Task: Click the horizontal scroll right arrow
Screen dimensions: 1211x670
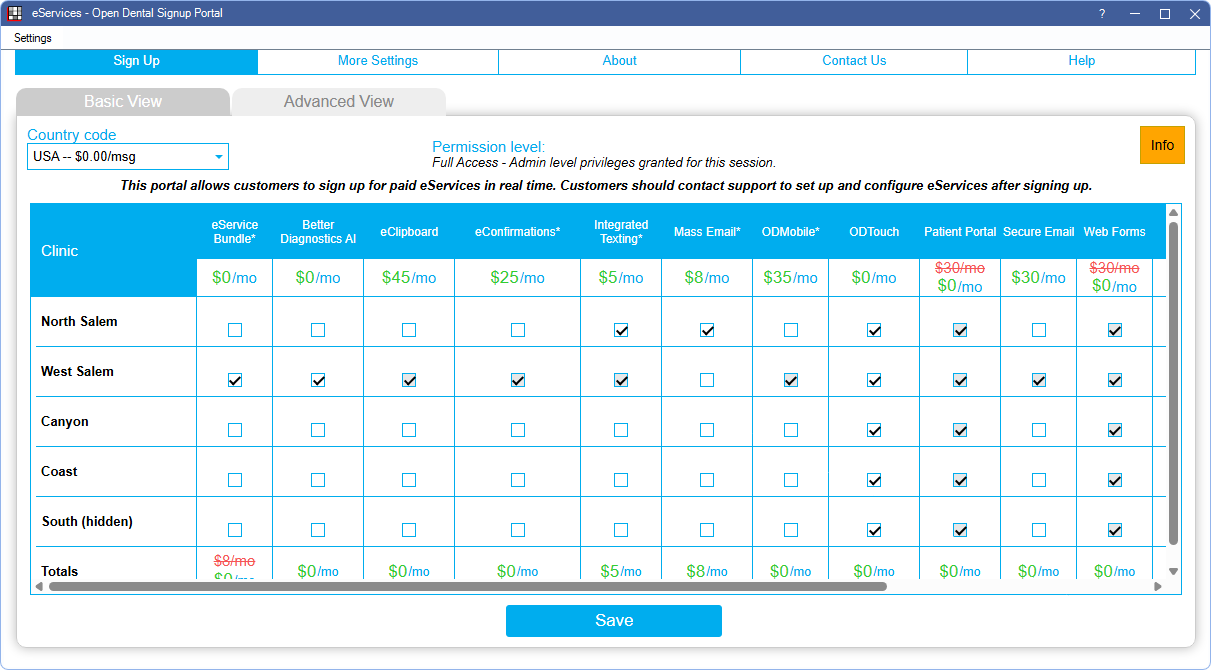Action: point(1158,586)
